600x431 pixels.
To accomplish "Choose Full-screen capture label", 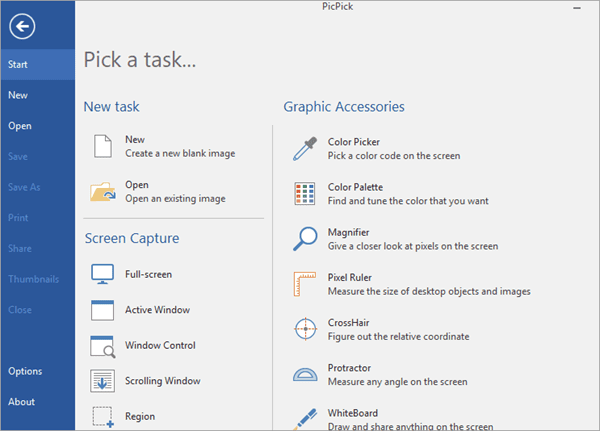I will tap(148, 274).
